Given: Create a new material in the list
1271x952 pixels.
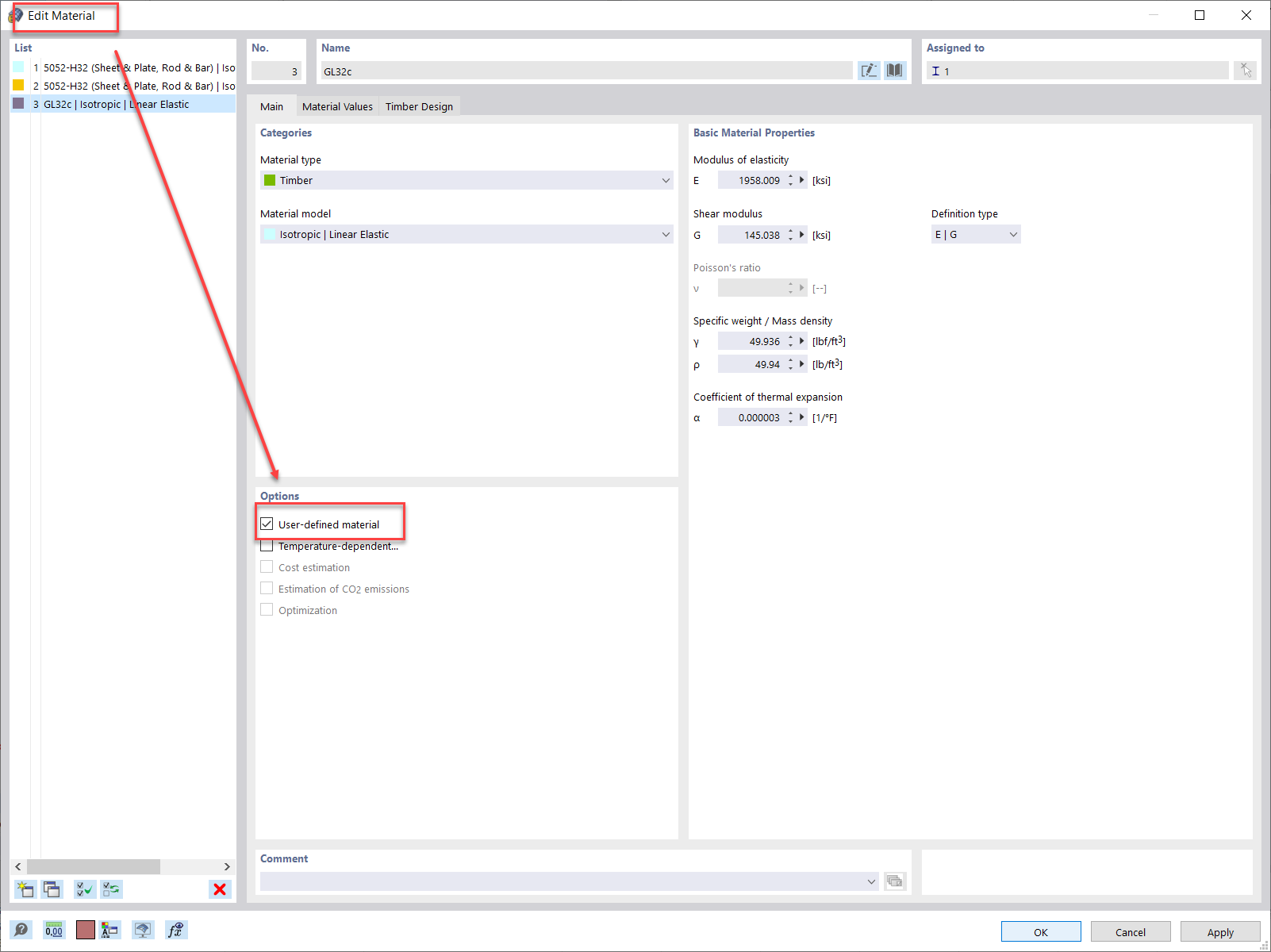Looking at the screenshot, I should click(x=25, y=889).
